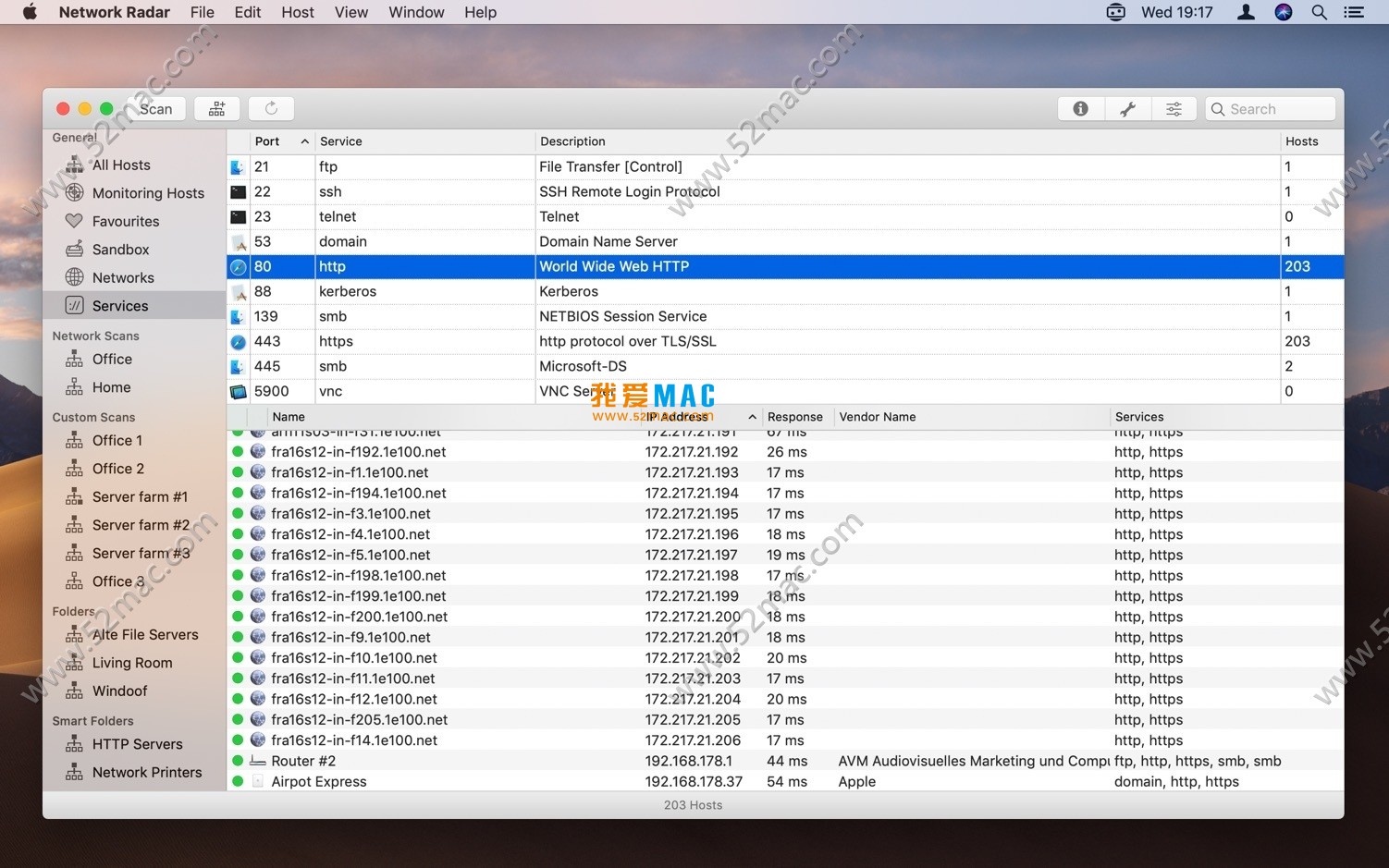Viewport: 1389px width, 868px height.
Task: Select the HTTP Servers smart folder
Action: [x=137, y=744]
